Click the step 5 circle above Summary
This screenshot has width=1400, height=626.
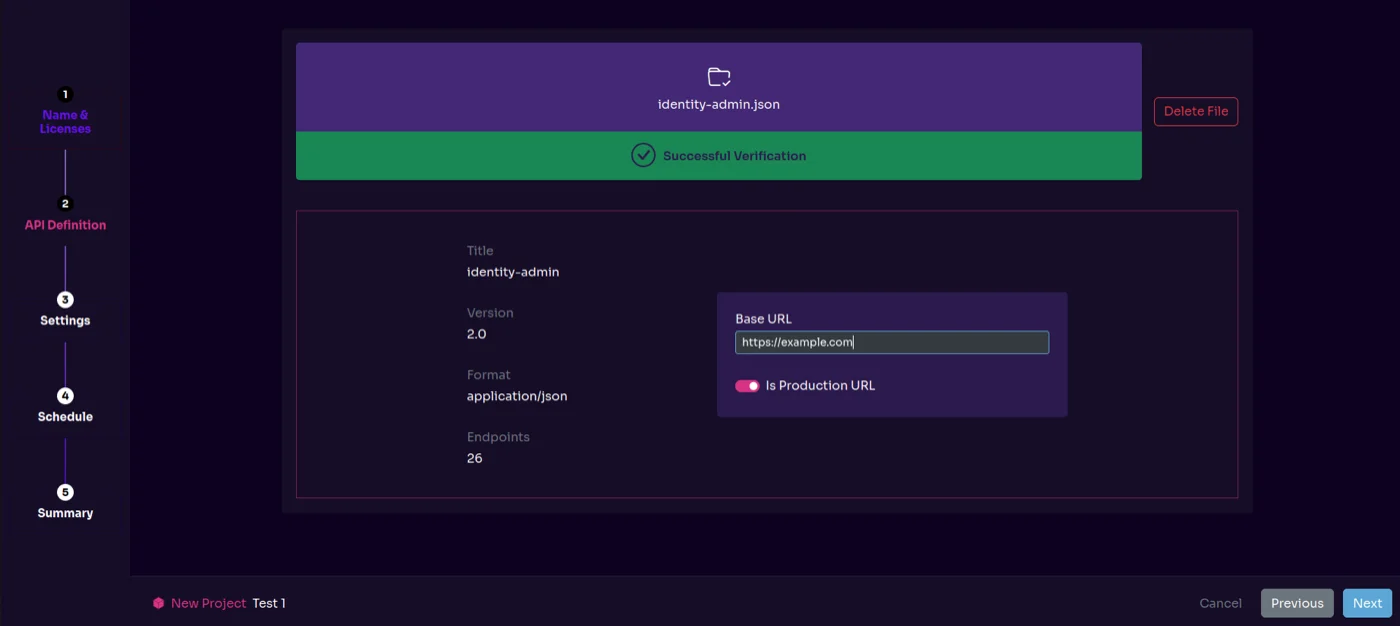[64, 491]
